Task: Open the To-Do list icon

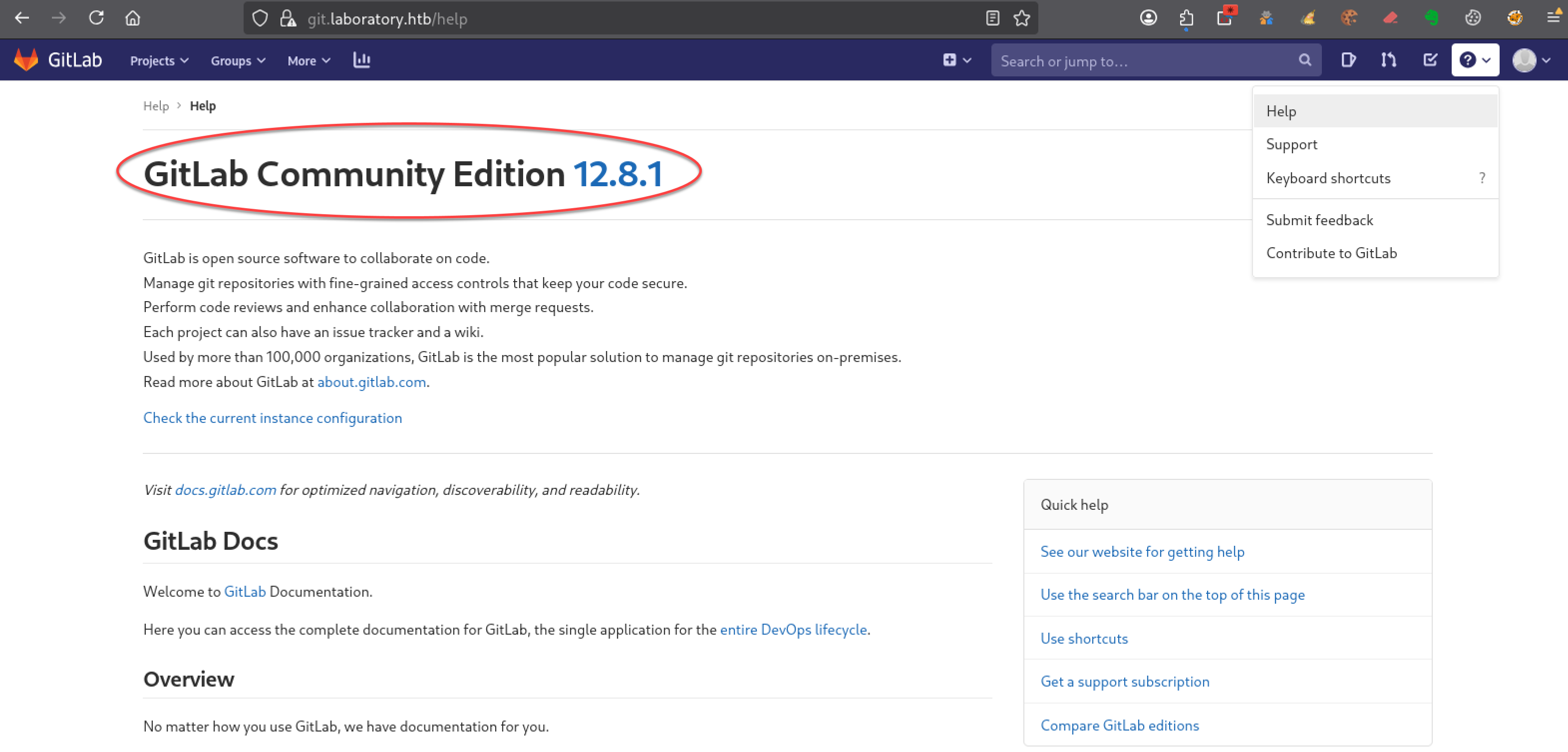Action: pos(1430,60)
